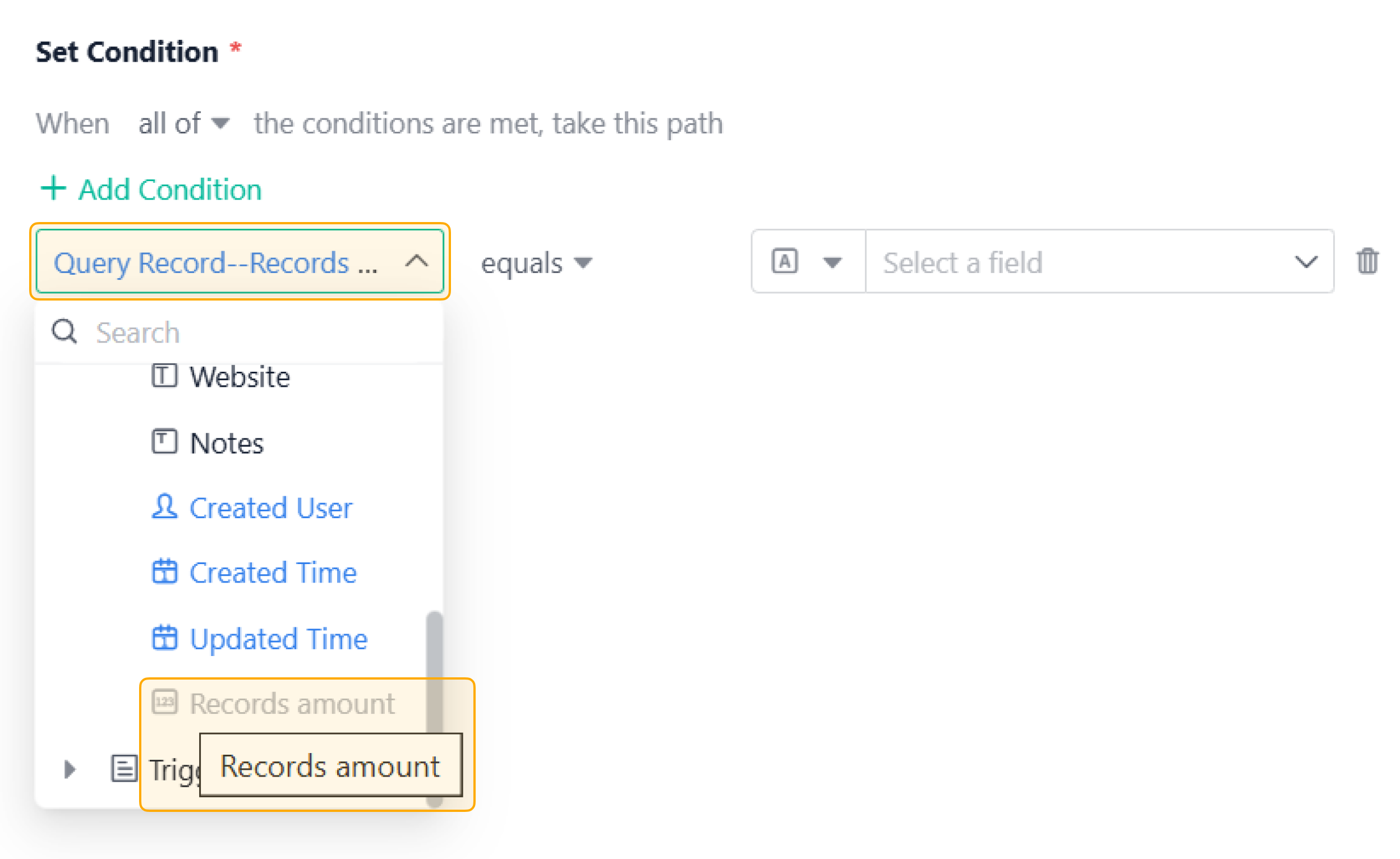Click the user icon beside Created User
The image size is (1400, 859).
click(x=165, y=507)
